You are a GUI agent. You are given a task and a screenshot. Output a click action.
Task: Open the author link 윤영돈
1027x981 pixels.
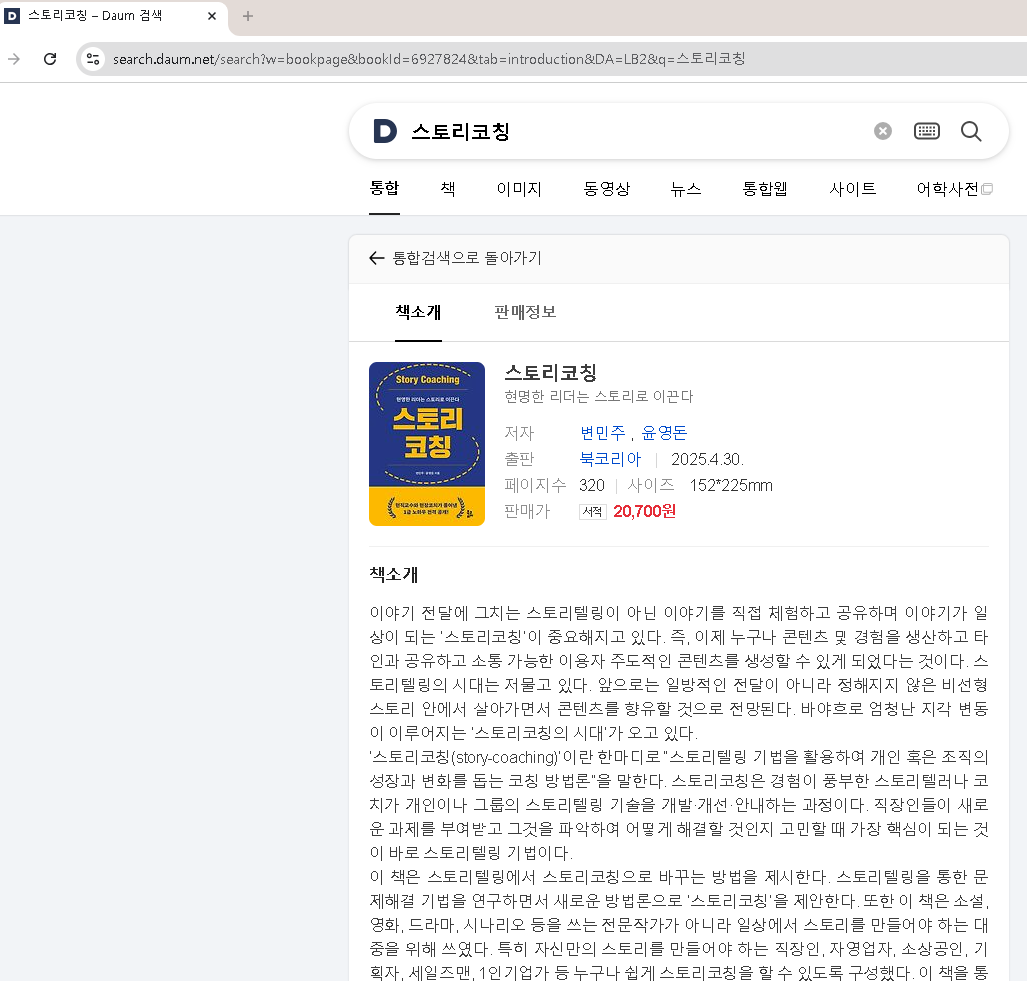click(x=666, y=433)
